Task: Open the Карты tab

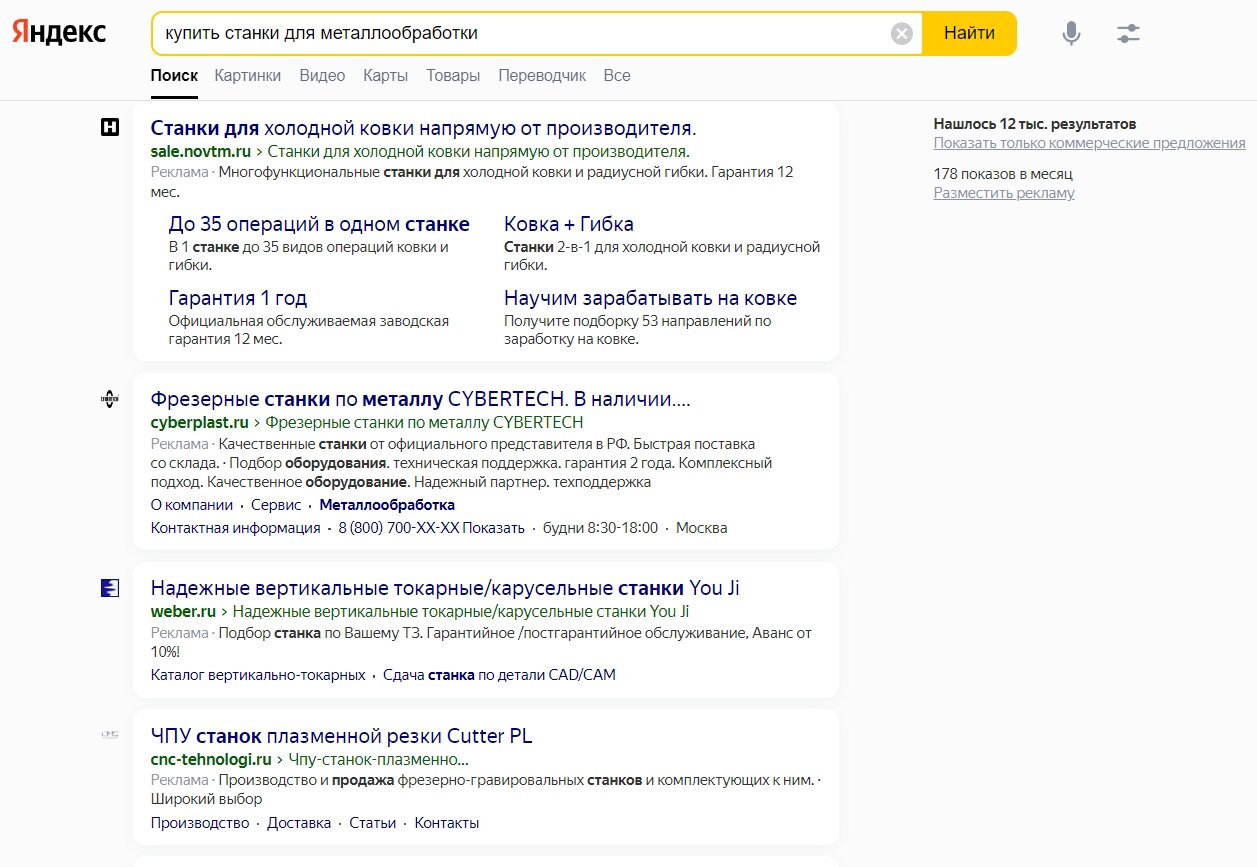Action: click(x=385, y=76)
